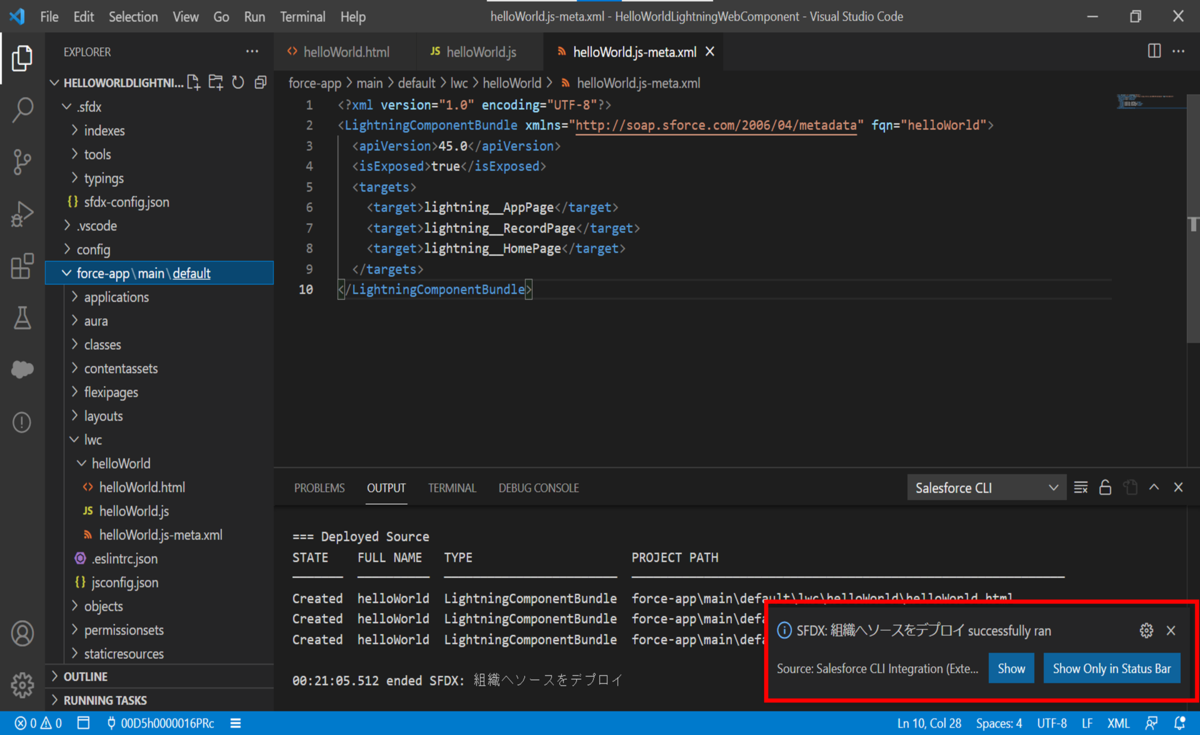This screenshot has height=735, width=1200.
Task: Close the helloWorld.js-meta.xml tab
Action: [711, 52]
